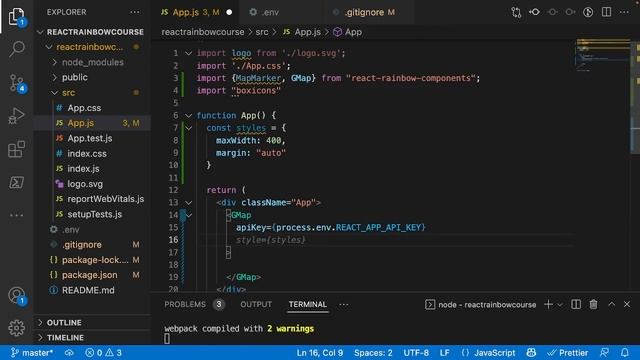Close the bottom panel
This screenshot has height=360, width=640.
627,304
